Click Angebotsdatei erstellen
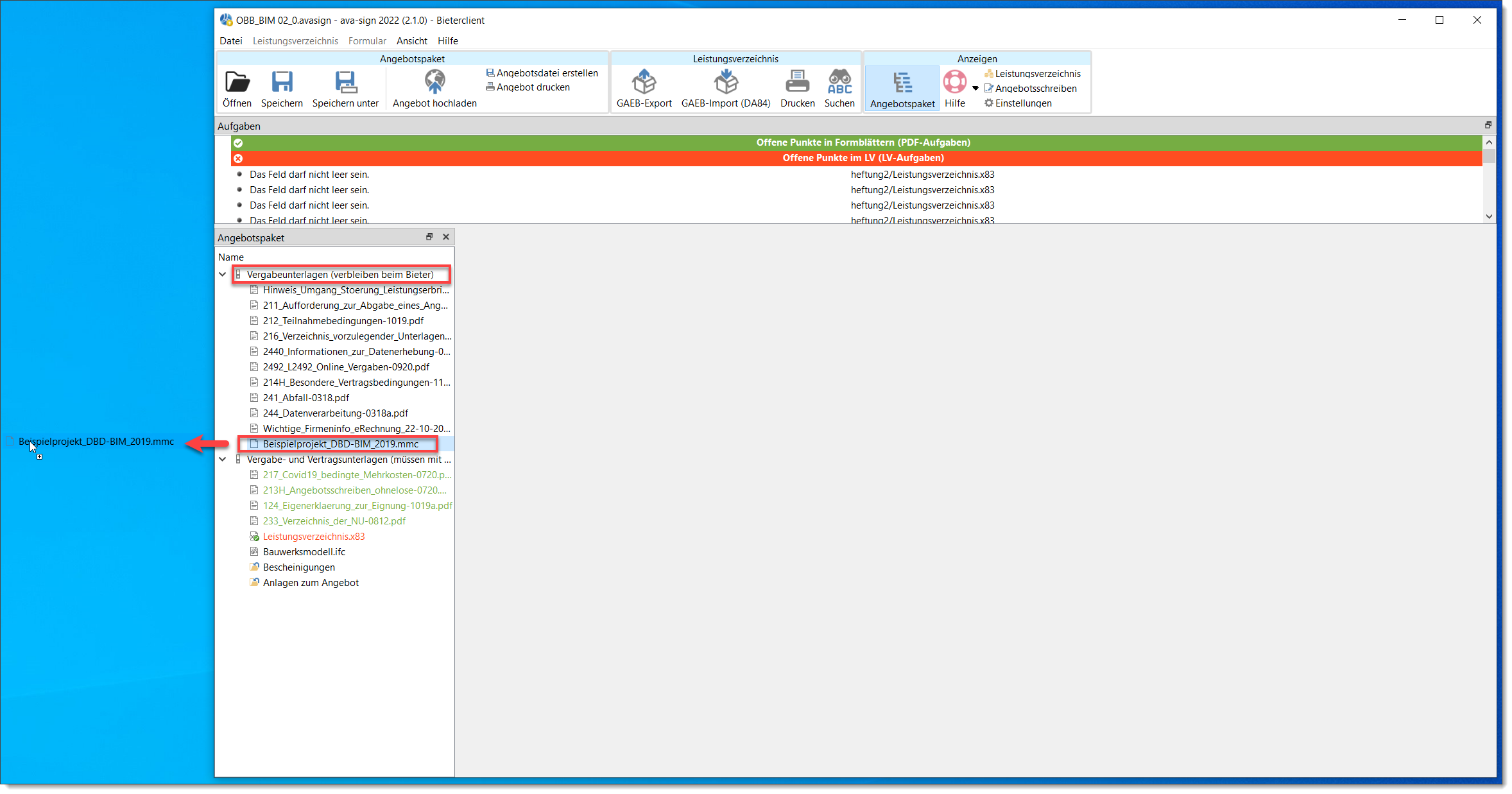The height and width of the screenshot is (794, 1512). click(542, 73)
